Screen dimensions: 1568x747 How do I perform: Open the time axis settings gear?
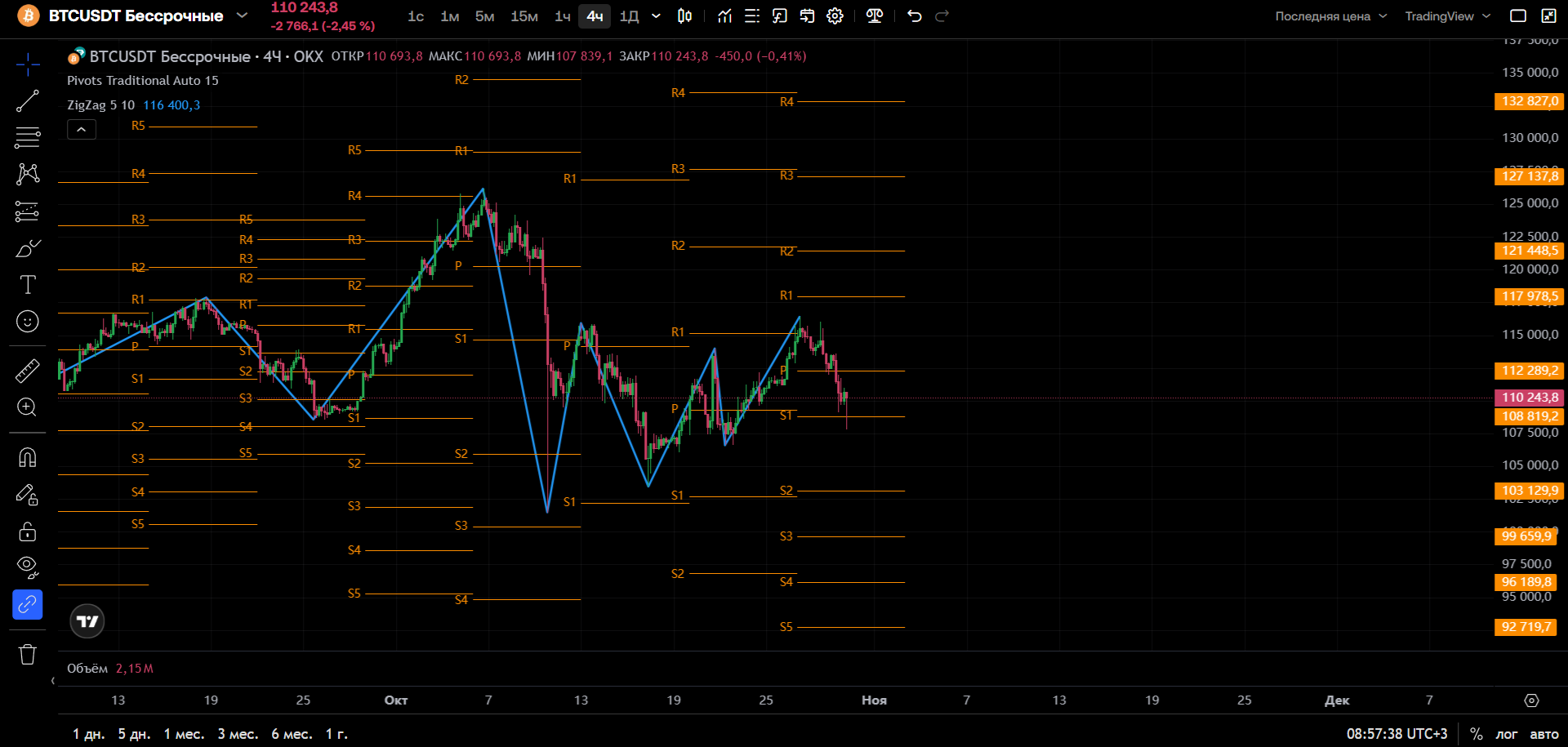click(x=1531, y=700)
